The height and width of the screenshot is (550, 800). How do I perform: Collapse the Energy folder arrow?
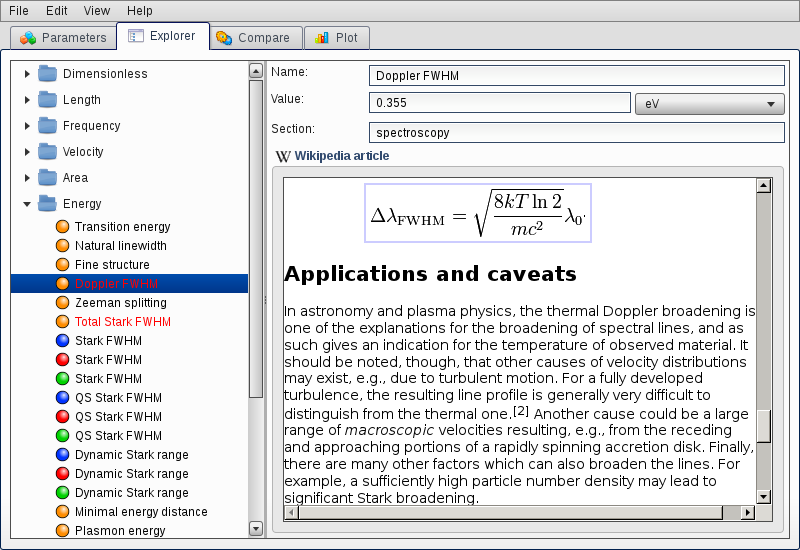tap(27, 204)
